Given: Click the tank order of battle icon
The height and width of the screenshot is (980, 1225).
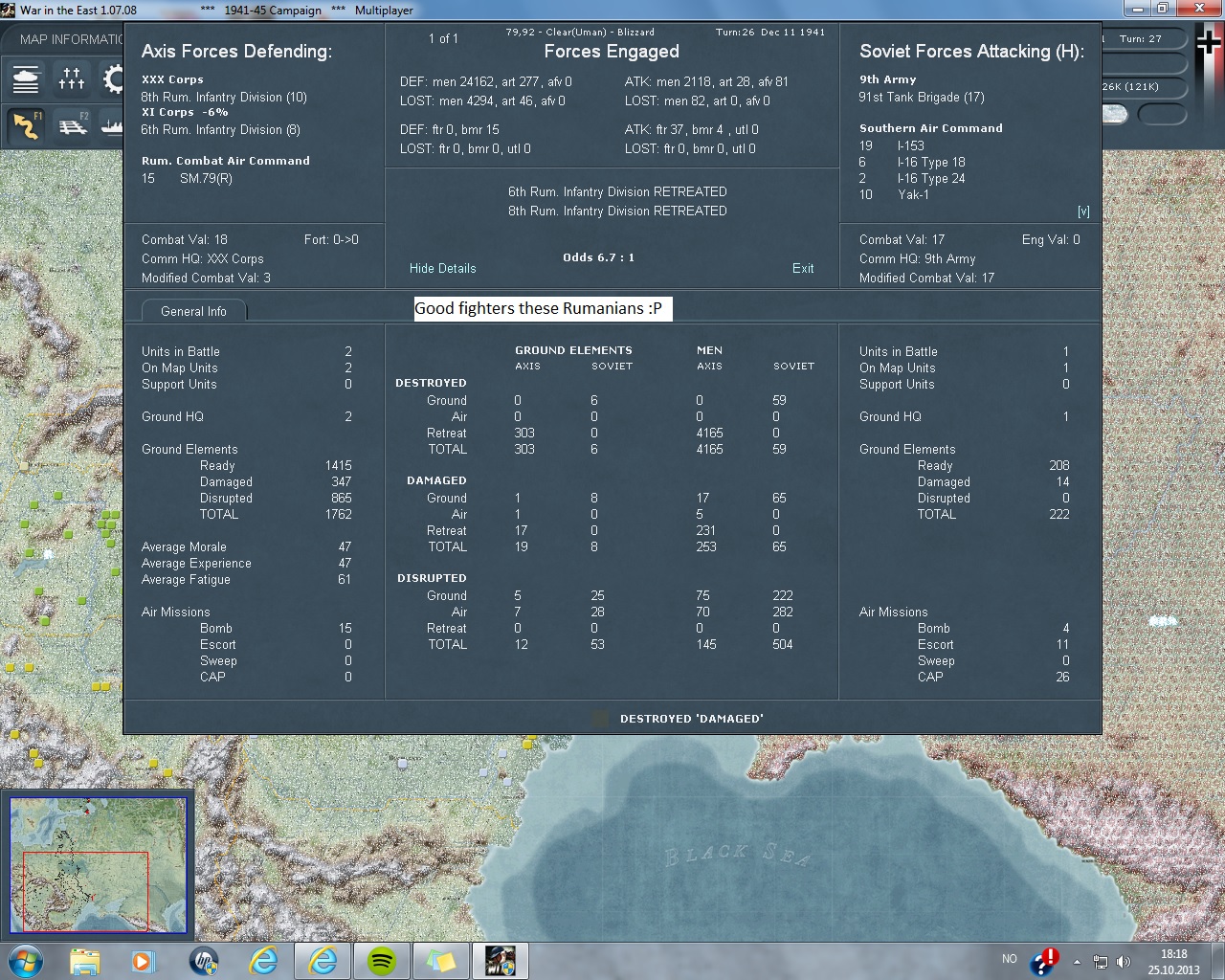Looking at the screenshot, I should pyautogui.click(x=26, y=78).
